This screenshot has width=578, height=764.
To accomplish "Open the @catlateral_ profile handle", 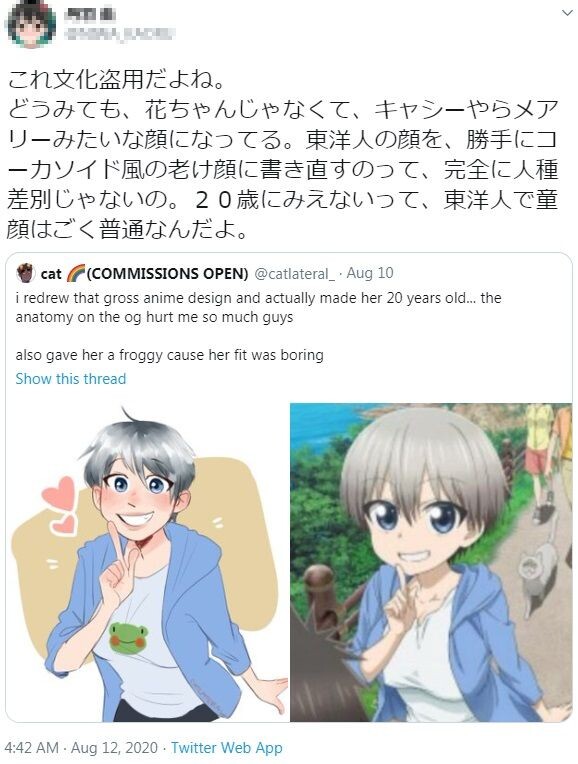I will [x=295, y=273].
